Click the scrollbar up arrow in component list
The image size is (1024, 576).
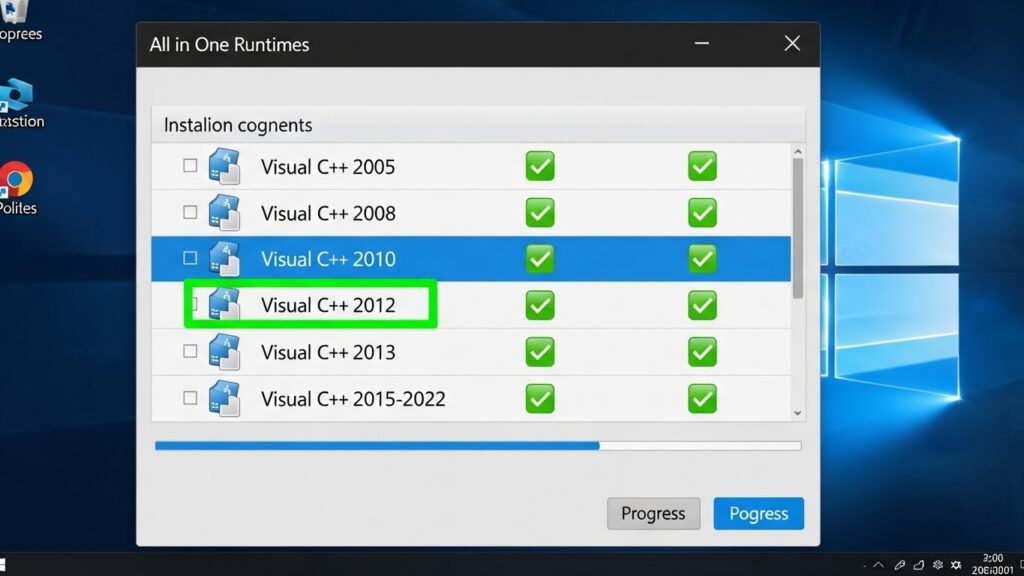click(797, 152)
